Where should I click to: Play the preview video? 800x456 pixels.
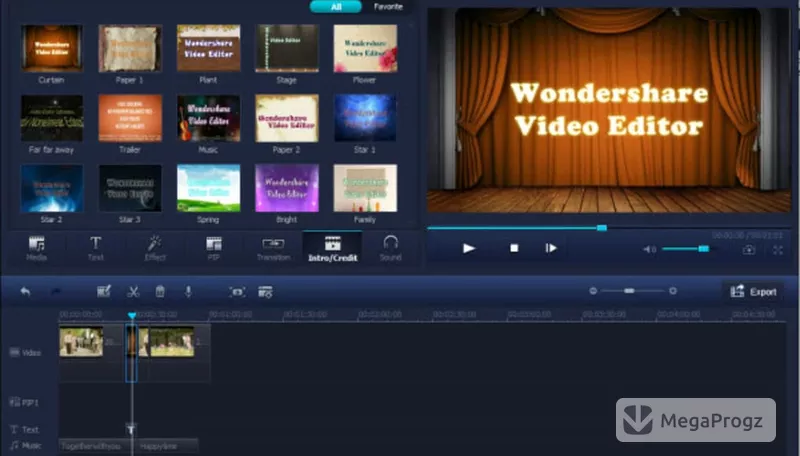(469, 248)
